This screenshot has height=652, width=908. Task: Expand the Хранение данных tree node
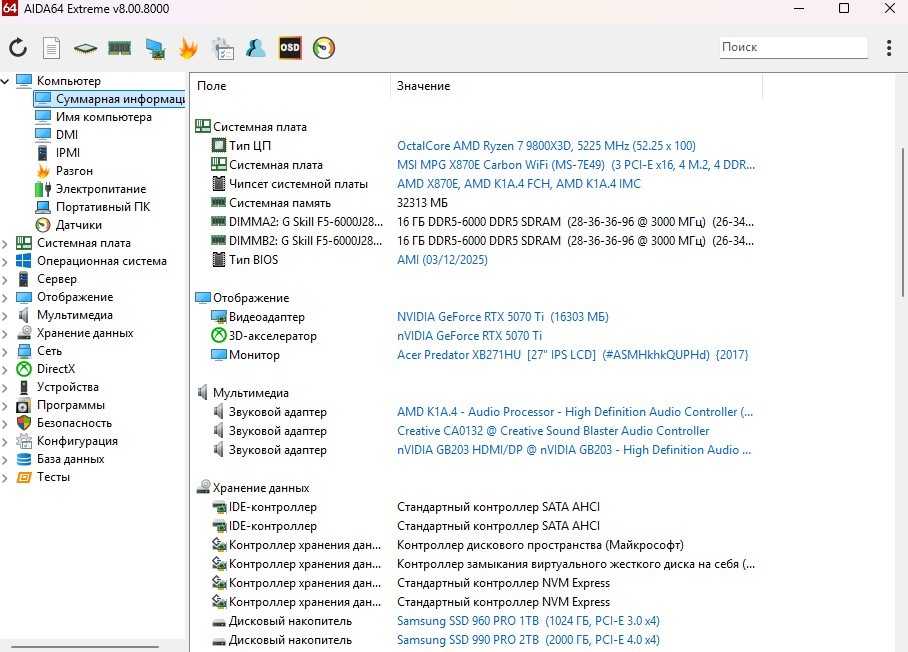point(6,333)
